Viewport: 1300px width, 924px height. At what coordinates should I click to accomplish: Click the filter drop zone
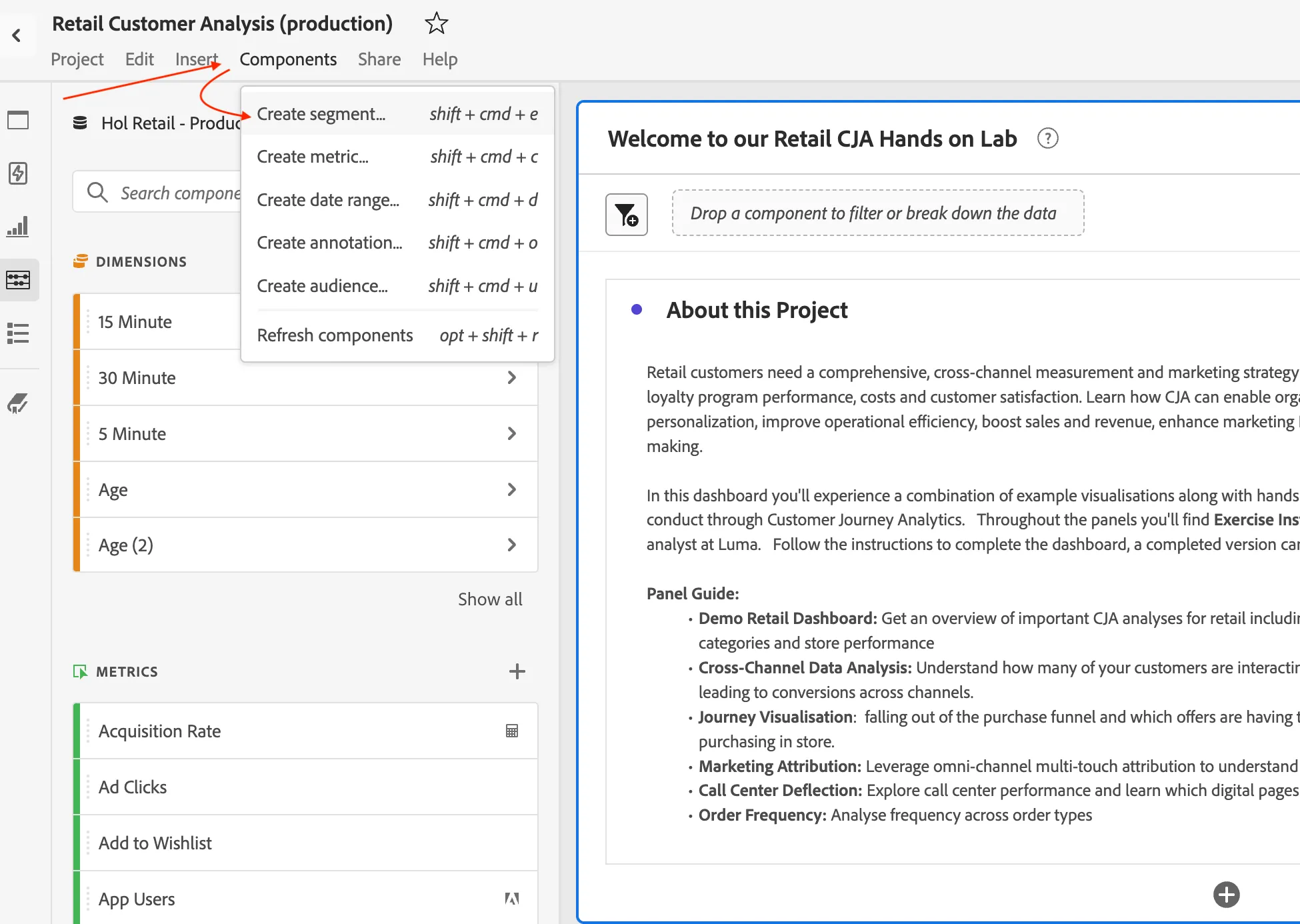(x=878, y=213)
